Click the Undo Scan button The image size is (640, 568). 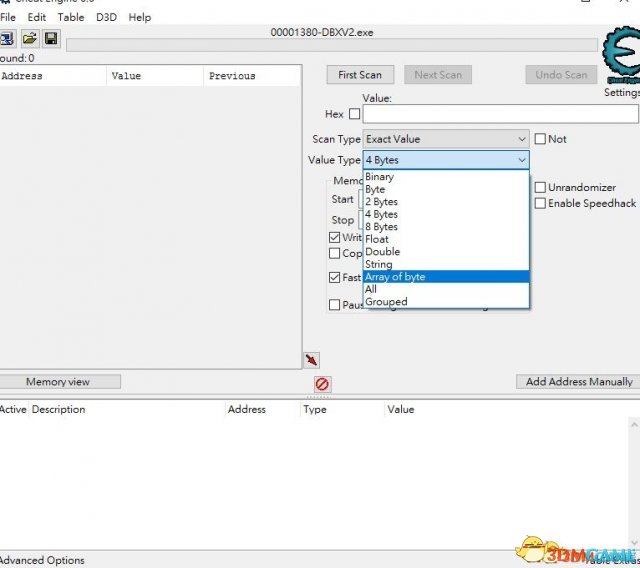[x=561, y=75]
